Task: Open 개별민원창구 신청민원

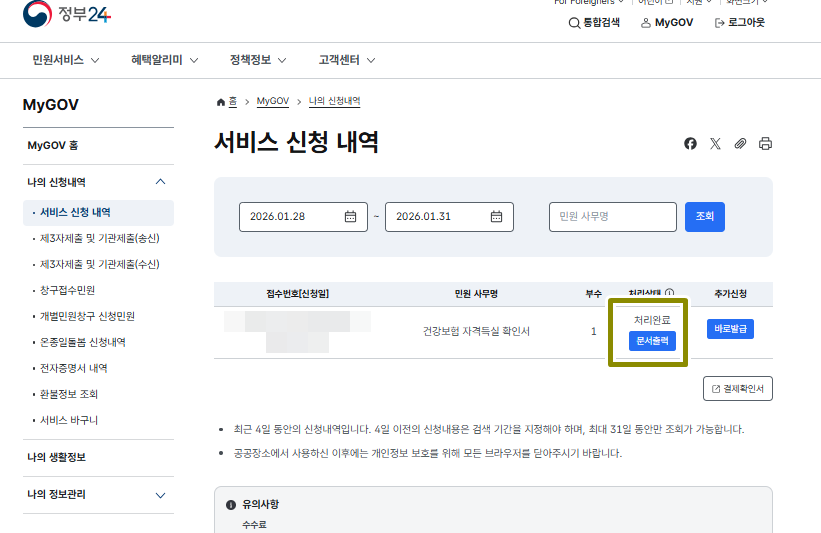Action: [87, 316]
